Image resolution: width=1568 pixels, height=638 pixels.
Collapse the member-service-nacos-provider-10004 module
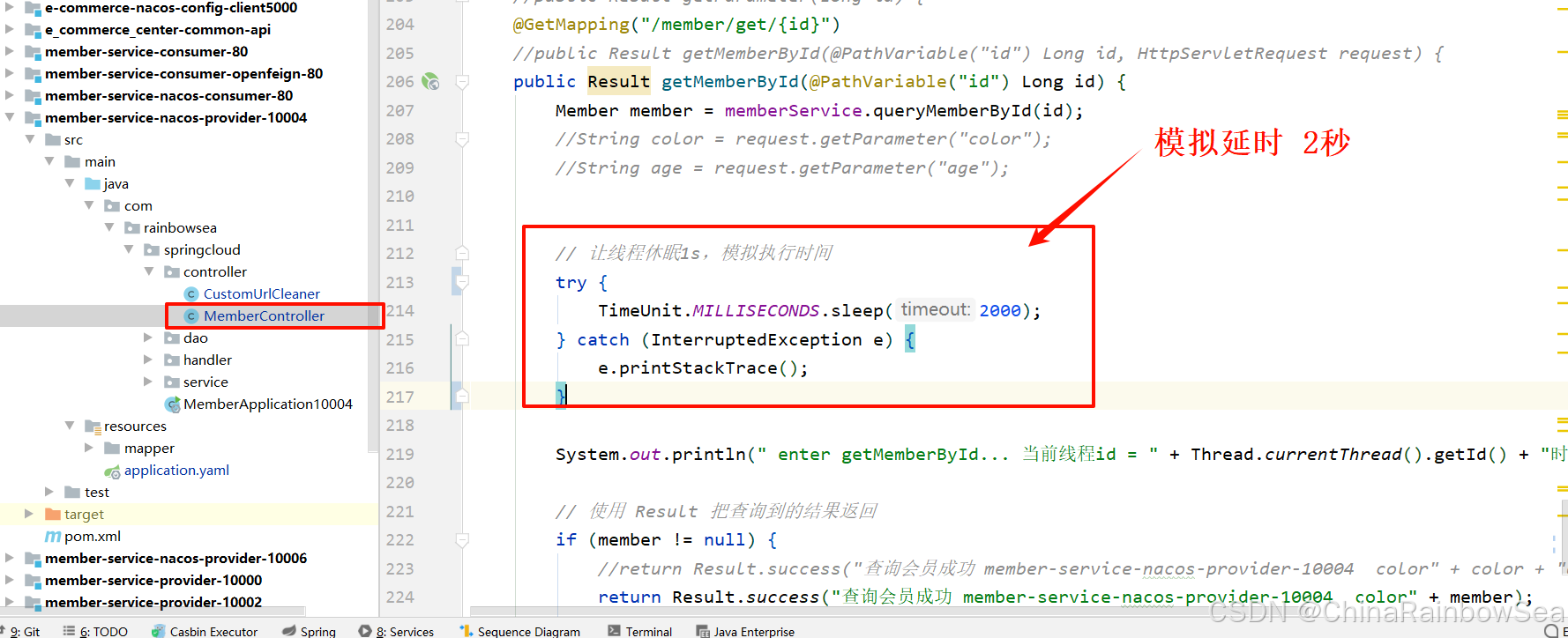(x=10, y=117)
